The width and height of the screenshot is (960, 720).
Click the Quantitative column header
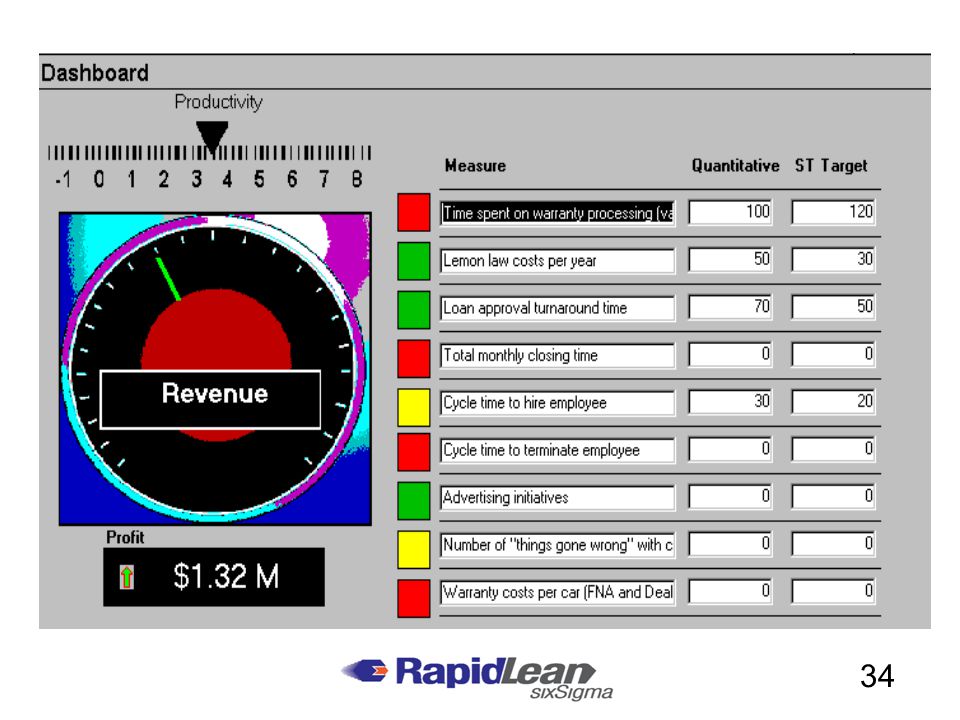[x=735, y=166]
